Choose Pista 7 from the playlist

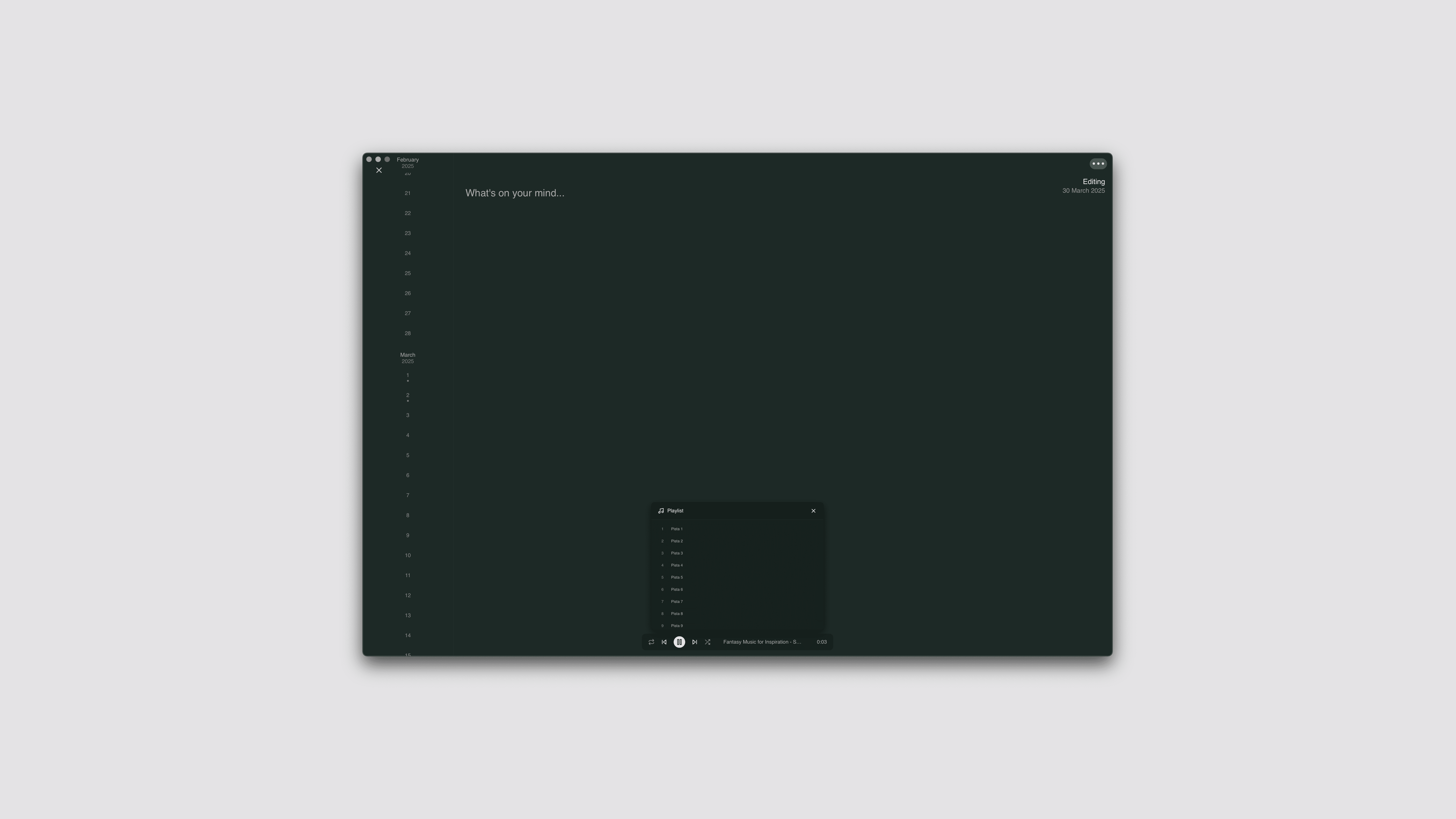[x=677, y=601]
